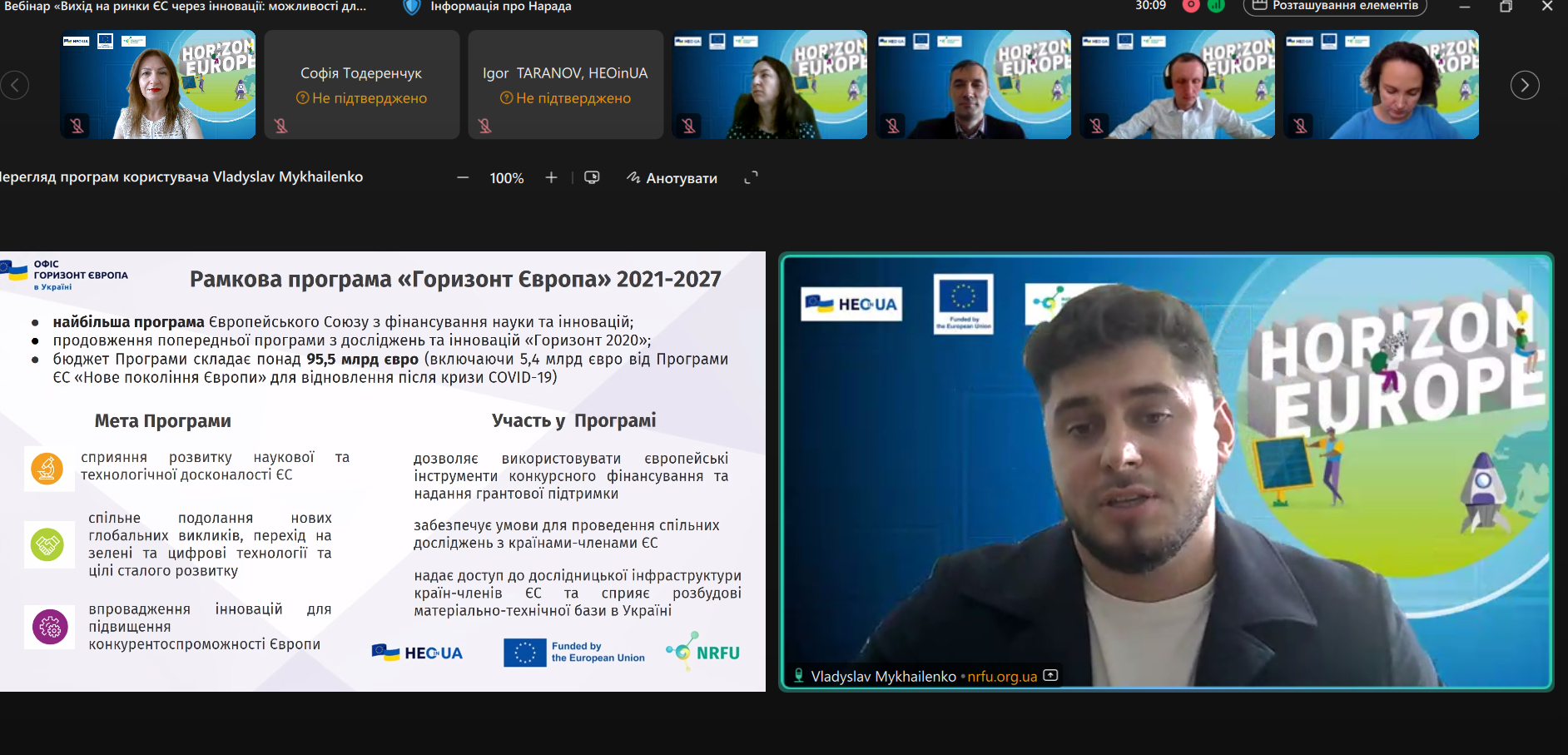
Task: Click the muted mic on the sideways-looking woman's thumbnail
Action: pyautogui.click(x=688, y=126)
